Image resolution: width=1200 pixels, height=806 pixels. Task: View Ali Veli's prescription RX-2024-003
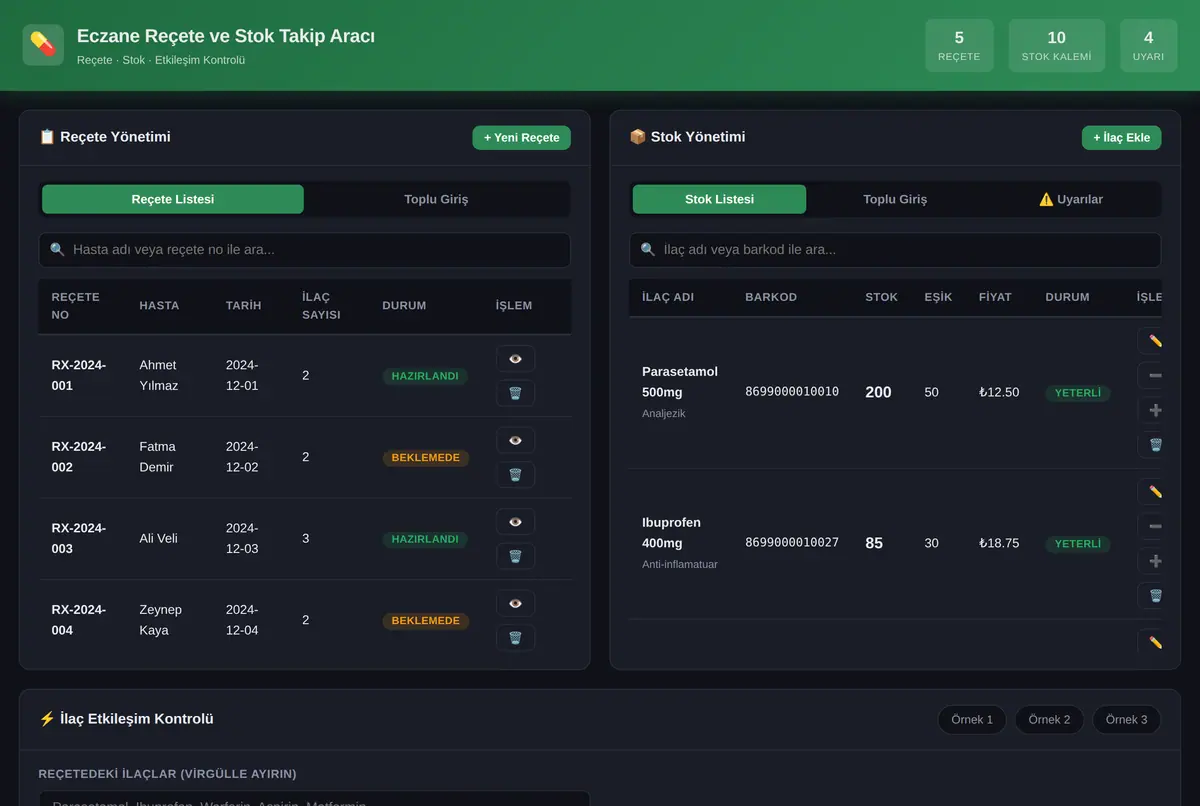click(515, 522)
